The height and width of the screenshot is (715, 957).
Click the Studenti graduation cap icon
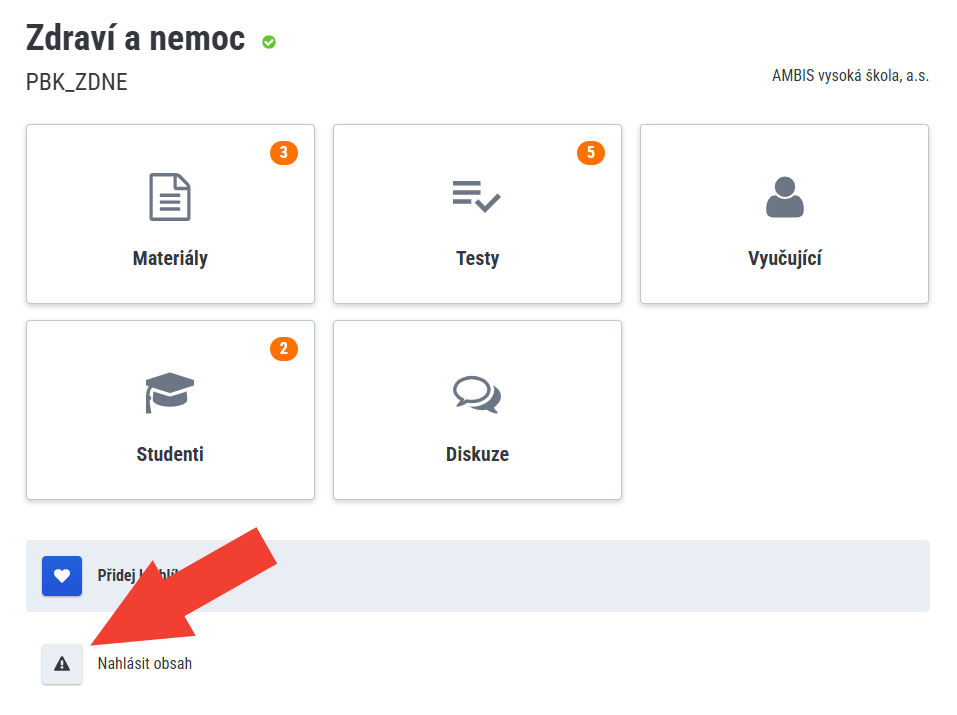point(170,392)
